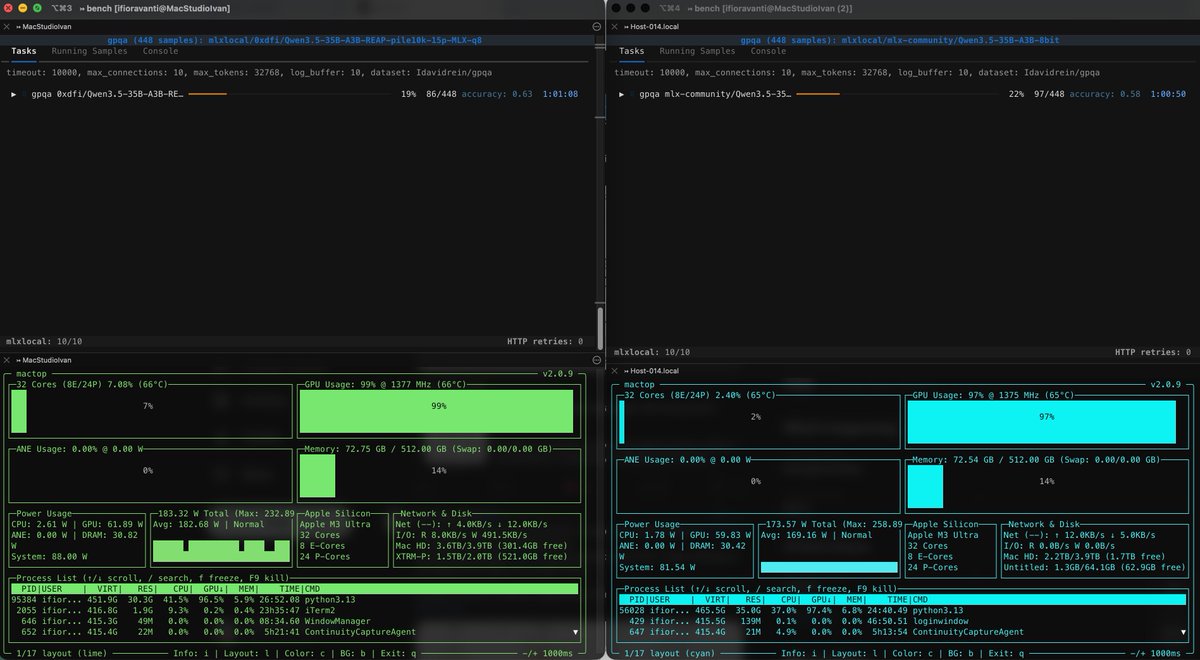The image size is (1200, 660).
Task: Click 'accuracy: 0.63' in the left gpqa row
Action: [x=497, y=94]
